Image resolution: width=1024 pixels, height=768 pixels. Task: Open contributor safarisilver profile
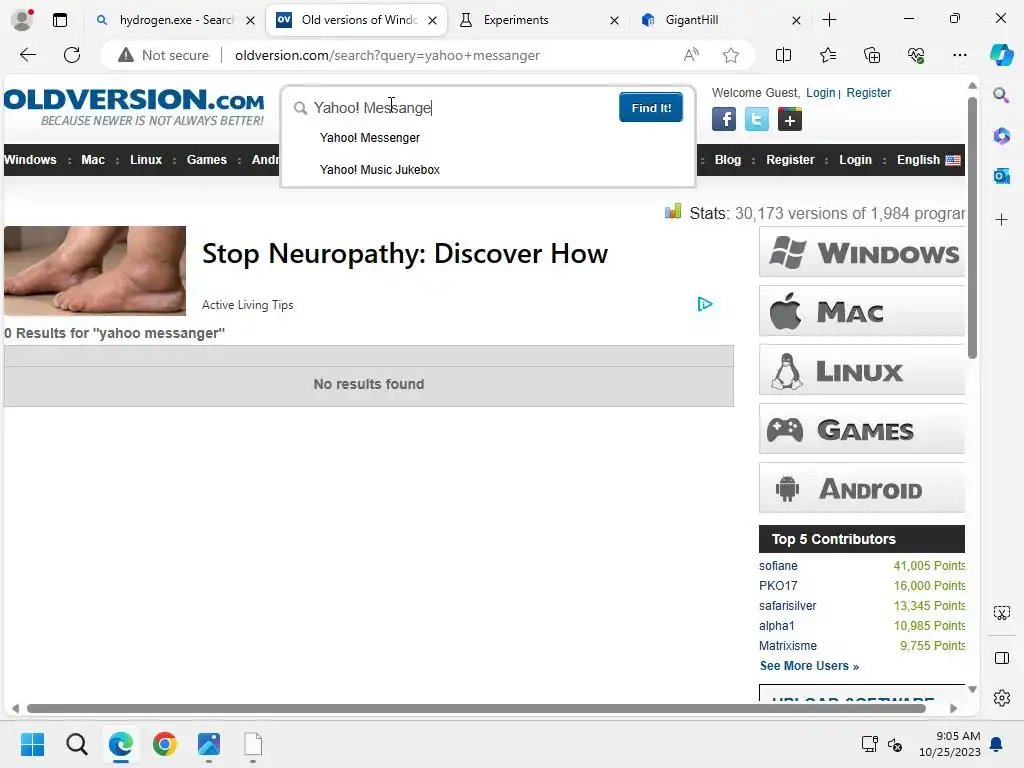[x=788, y=605]
